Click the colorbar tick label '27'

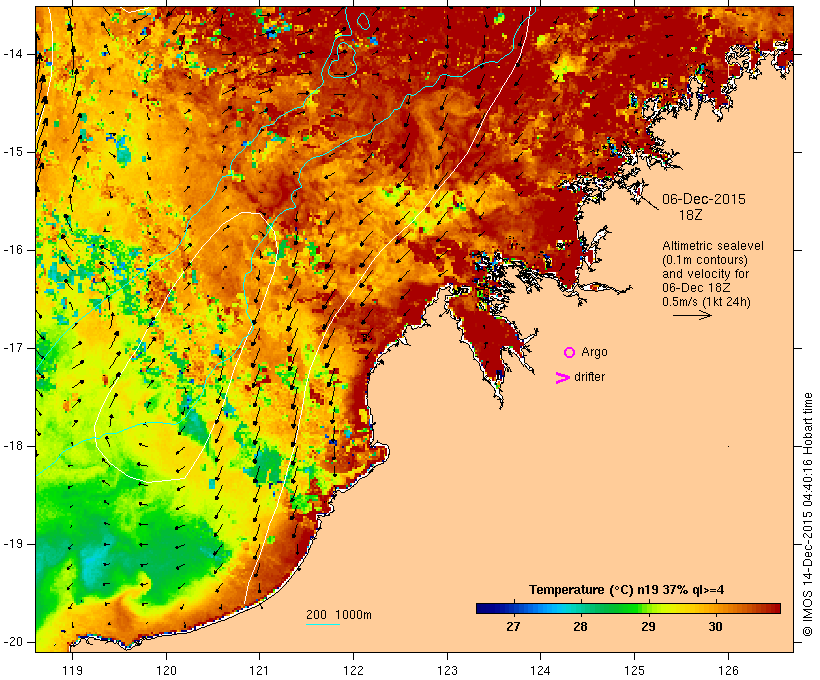pos(513,627)
